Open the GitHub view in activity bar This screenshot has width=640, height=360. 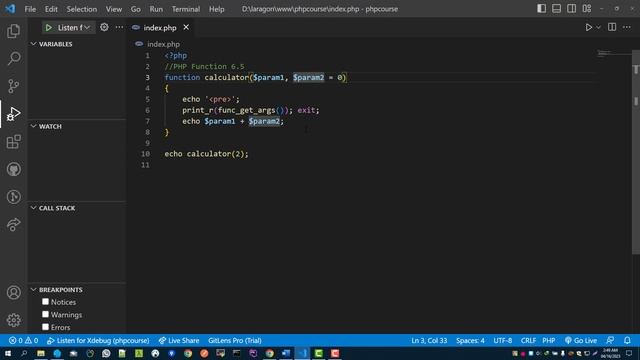pyautogui.click(x=13, y=169)
